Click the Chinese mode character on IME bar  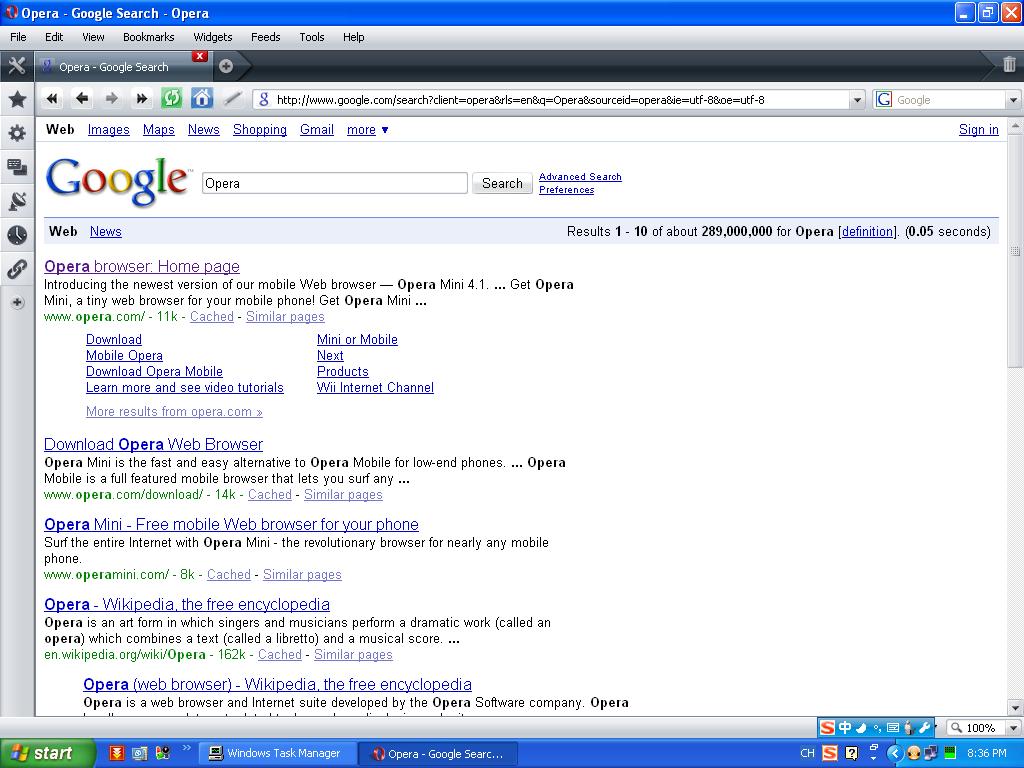[844, 727]
